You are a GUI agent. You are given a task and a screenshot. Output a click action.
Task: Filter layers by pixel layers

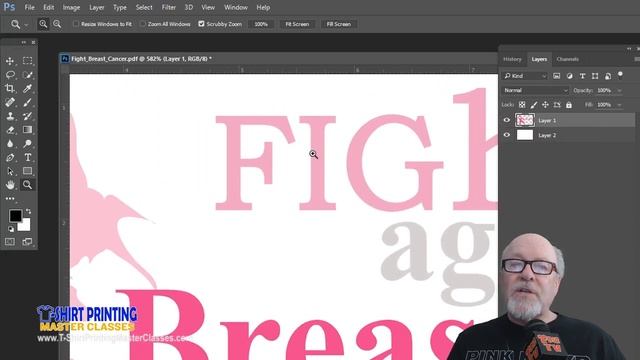click(556, 76)
